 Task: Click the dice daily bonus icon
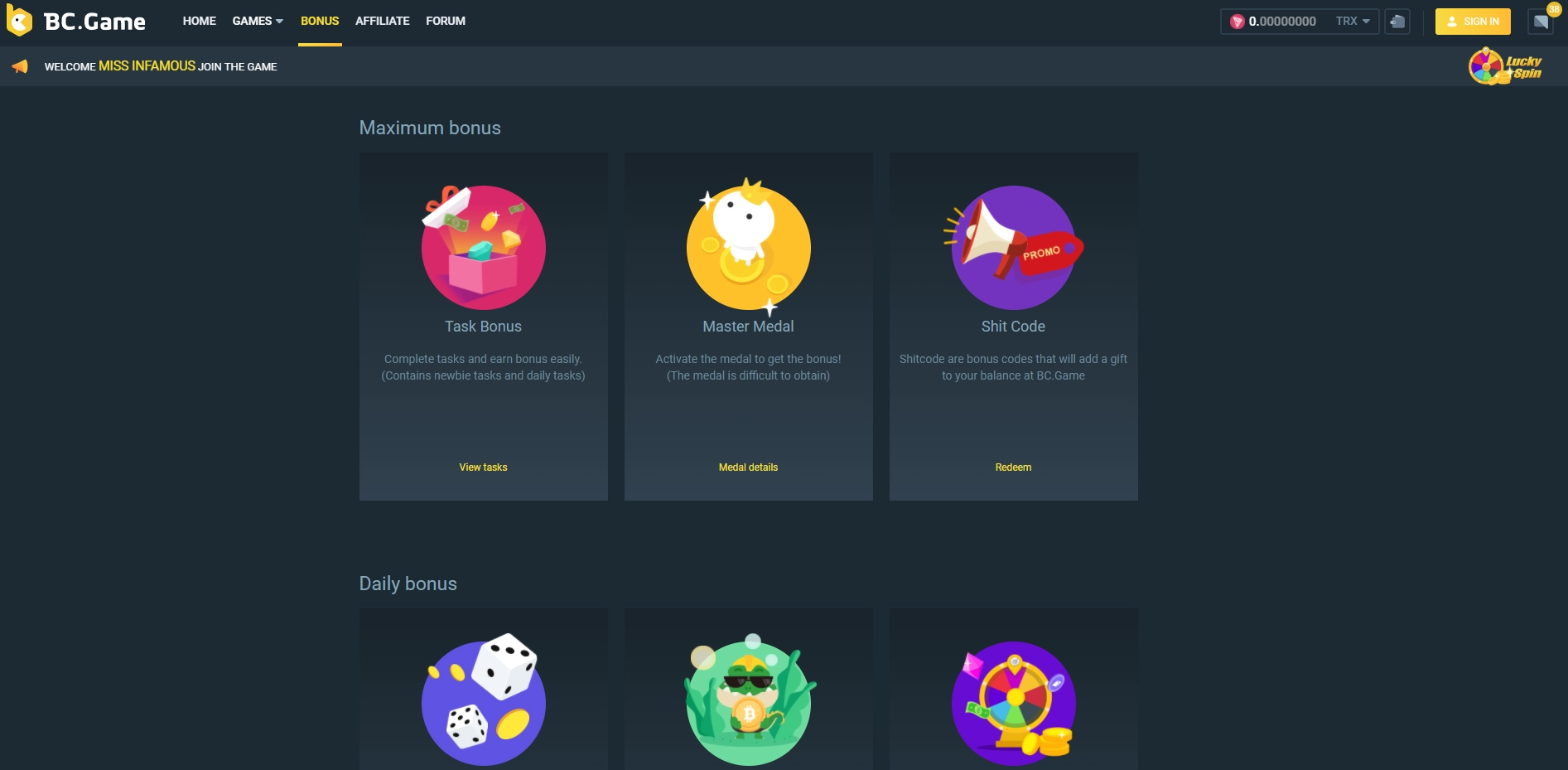click(483, 700)
